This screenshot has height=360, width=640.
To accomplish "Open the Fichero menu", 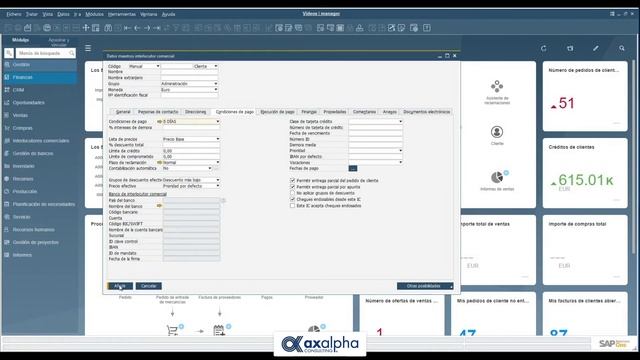I will coord(14,14).
